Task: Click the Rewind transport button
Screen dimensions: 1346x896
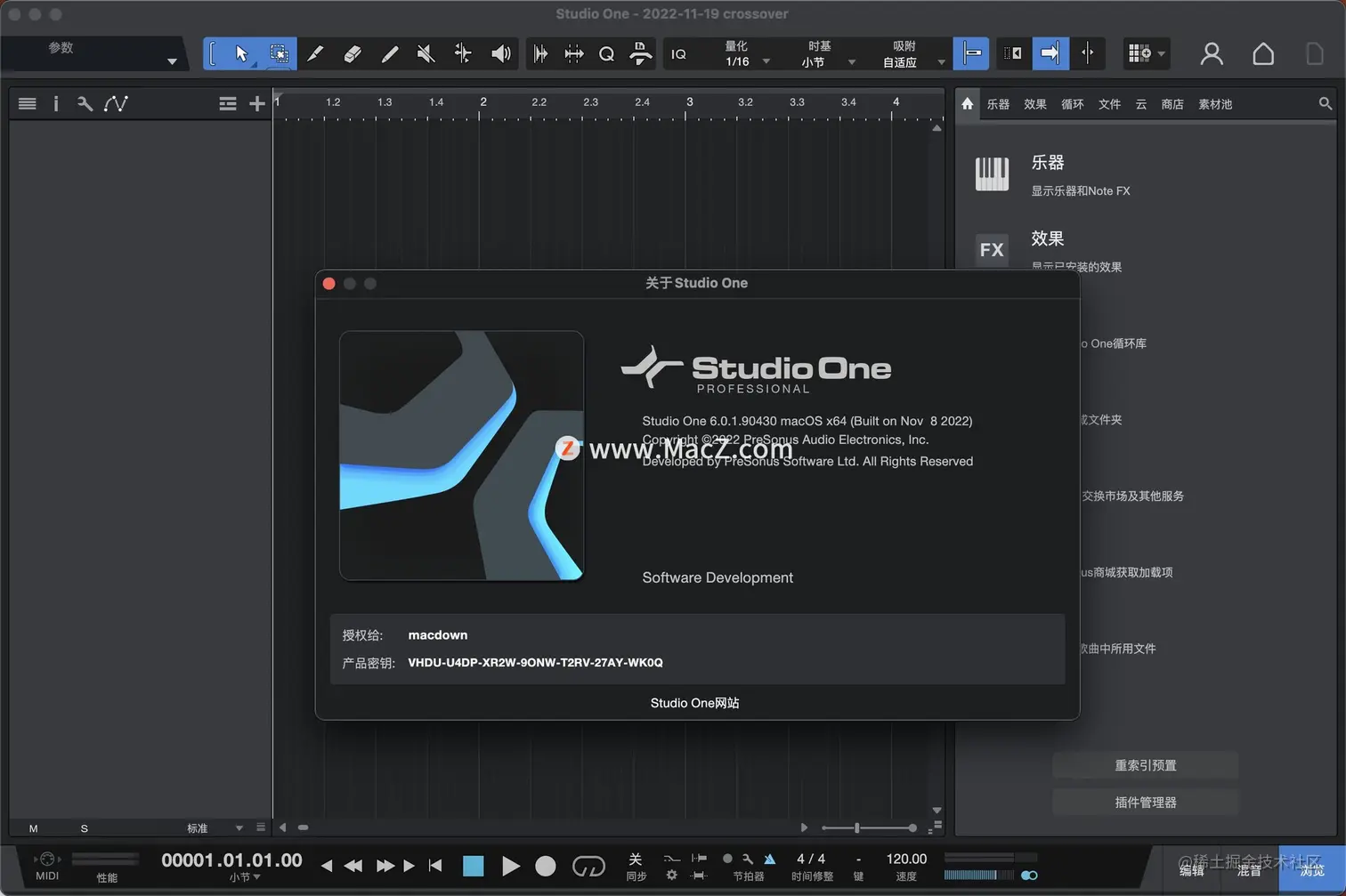Action: pos(353,866)
